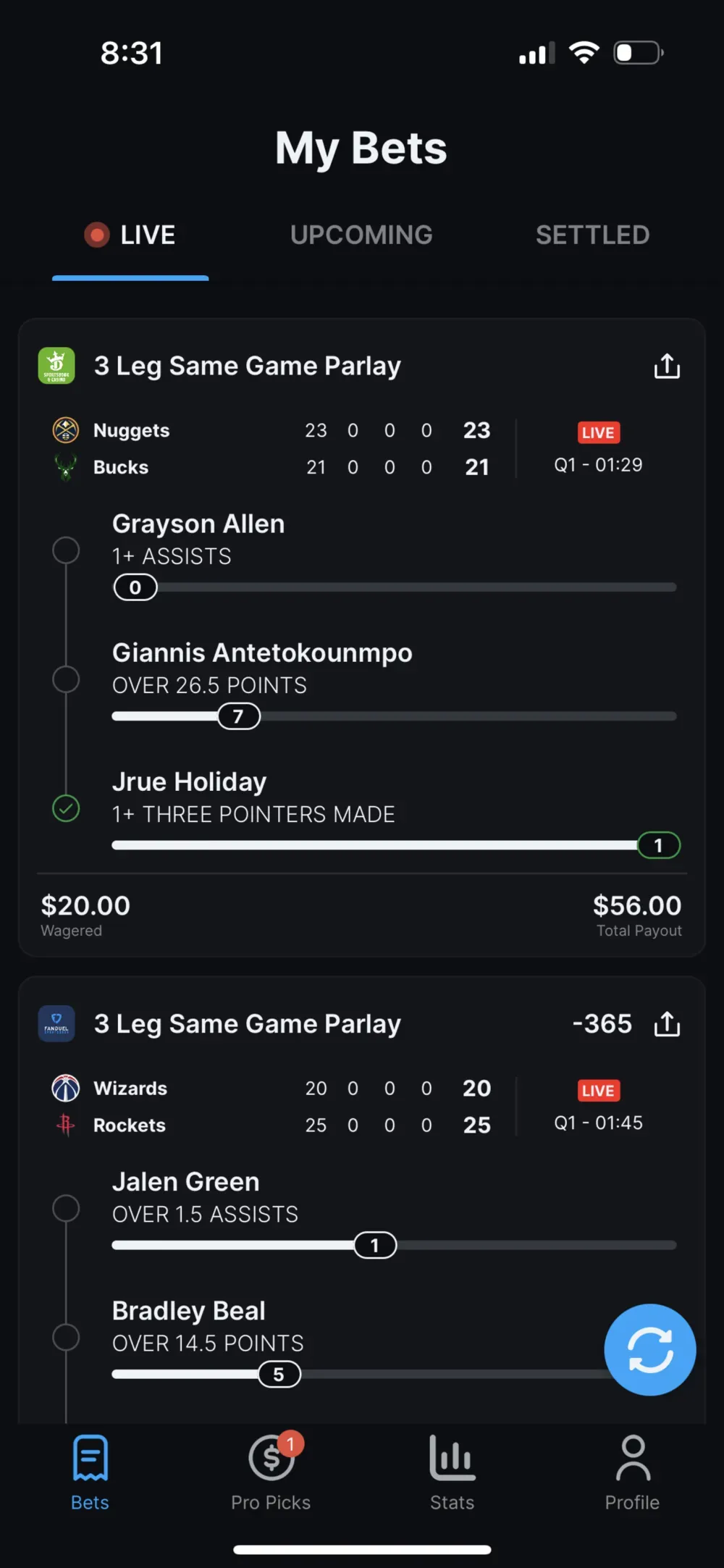The height and width of the screenshot is (1568, 724).
Task: Tap the LIVE badge on Nuggets game
Action: (x=597, y=432)
